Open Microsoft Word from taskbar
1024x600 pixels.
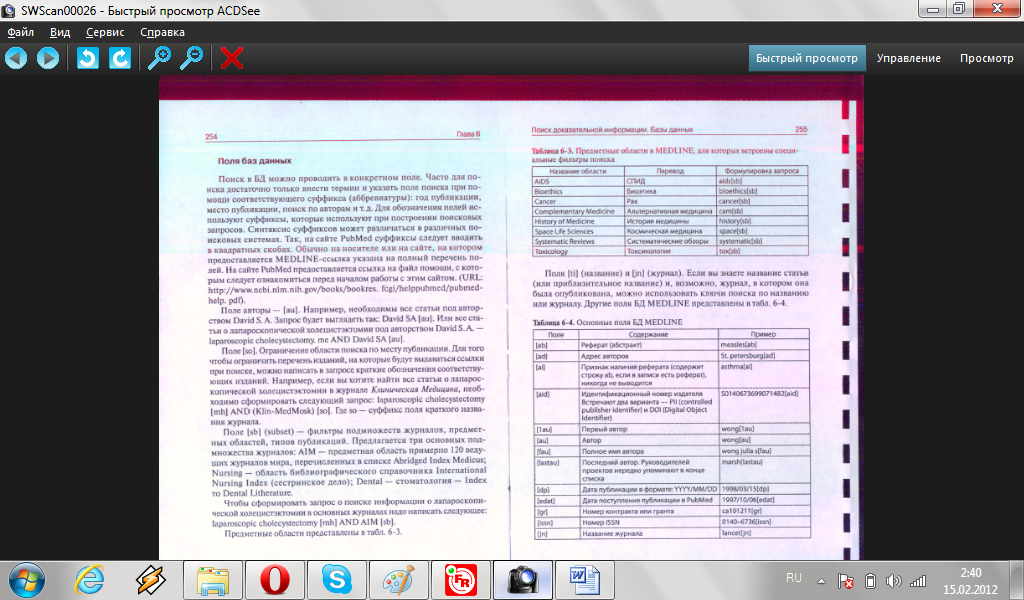point(585,580)
